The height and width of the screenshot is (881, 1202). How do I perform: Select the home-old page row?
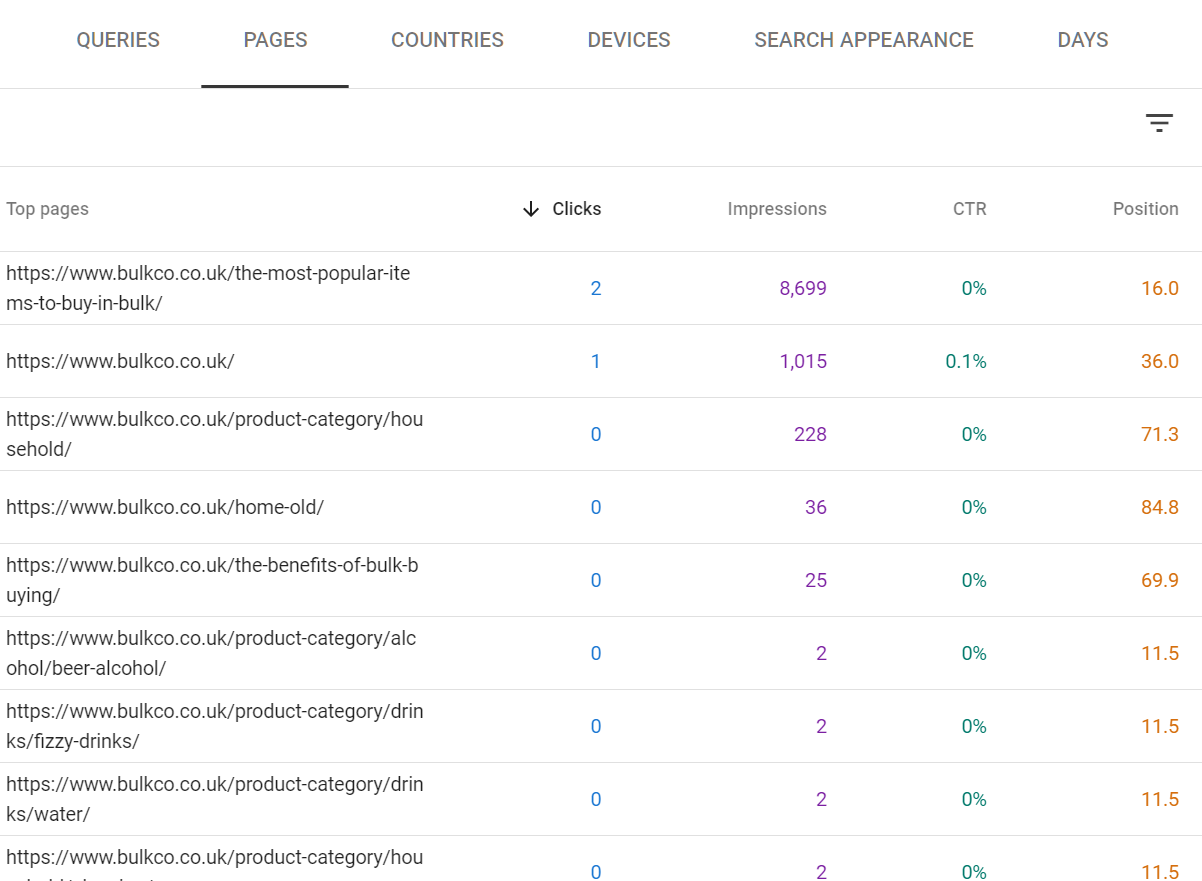click(x=165, y=507)
